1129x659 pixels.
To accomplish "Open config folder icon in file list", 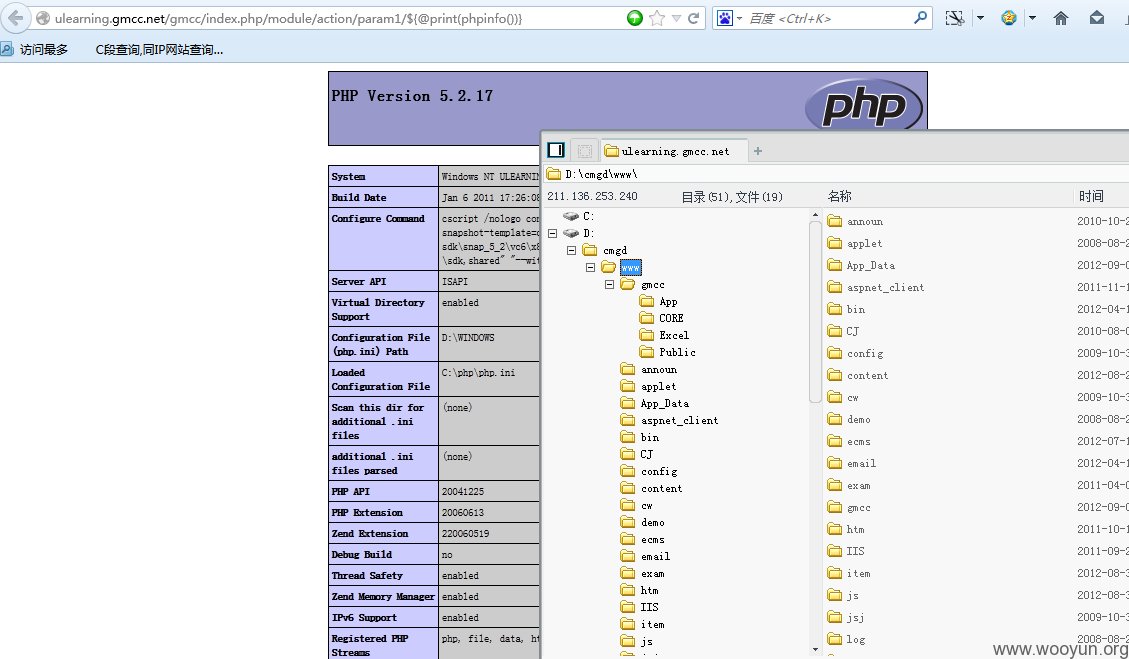I will 835,353.
